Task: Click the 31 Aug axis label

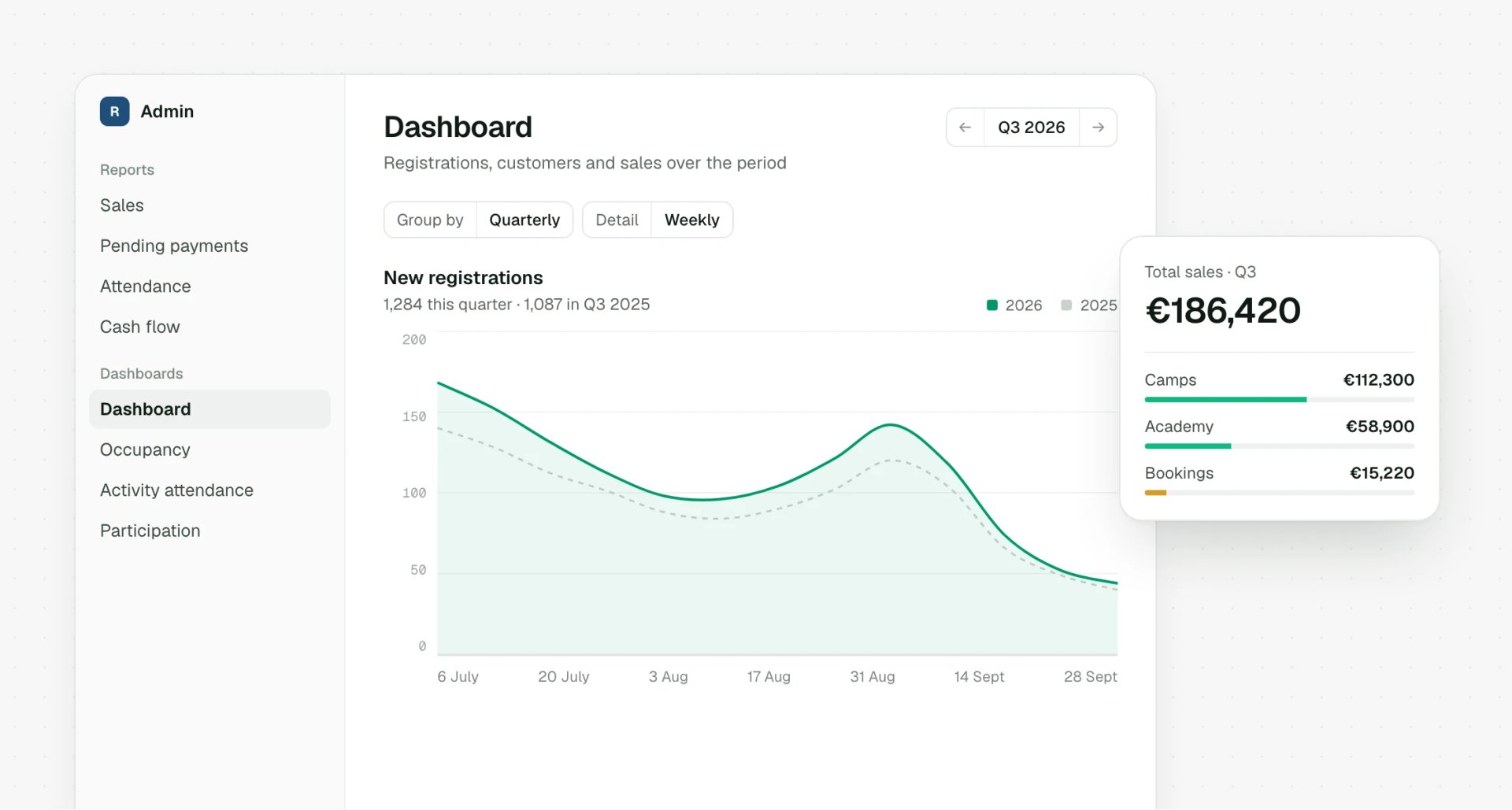Action: click(873, 677)
